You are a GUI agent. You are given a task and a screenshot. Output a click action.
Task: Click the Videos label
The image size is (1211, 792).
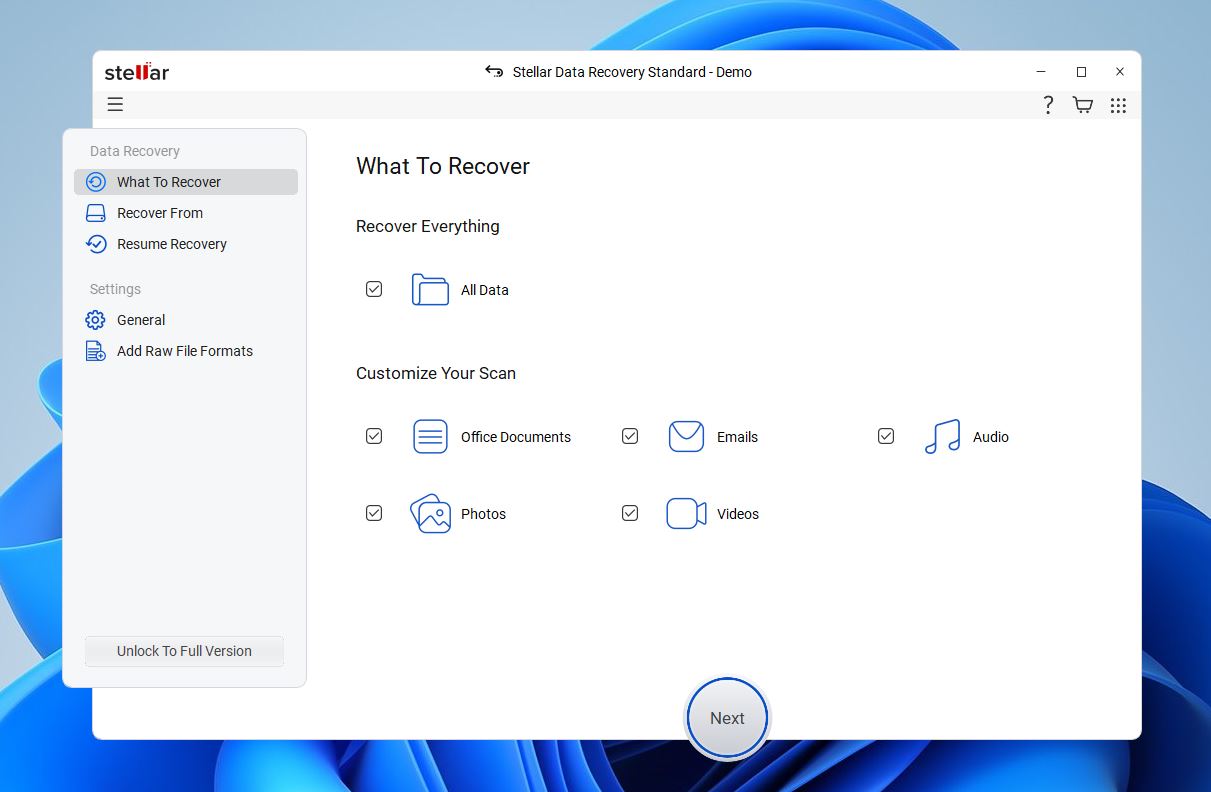tap(738, 514)
